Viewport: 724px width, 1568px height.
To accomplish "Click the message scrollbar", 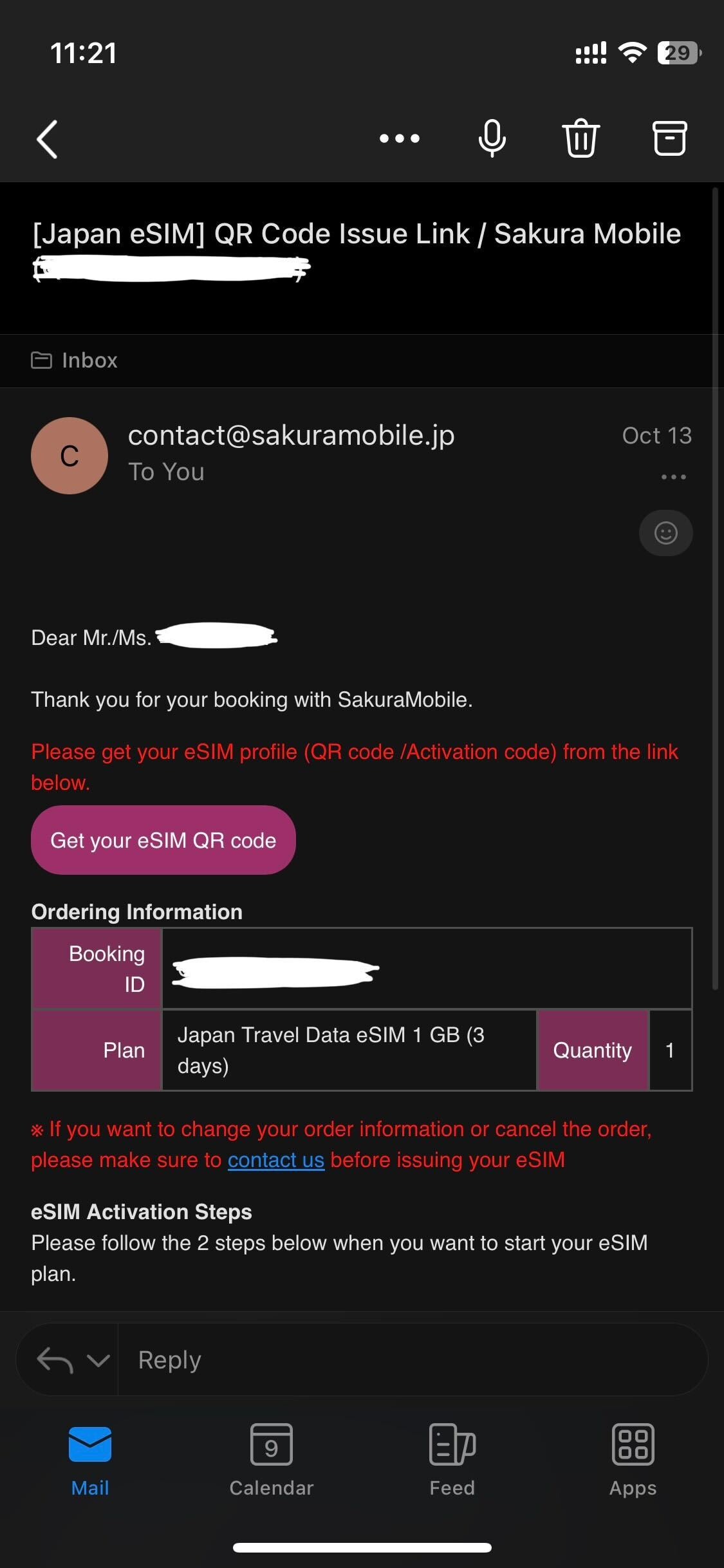I will 715,588.
